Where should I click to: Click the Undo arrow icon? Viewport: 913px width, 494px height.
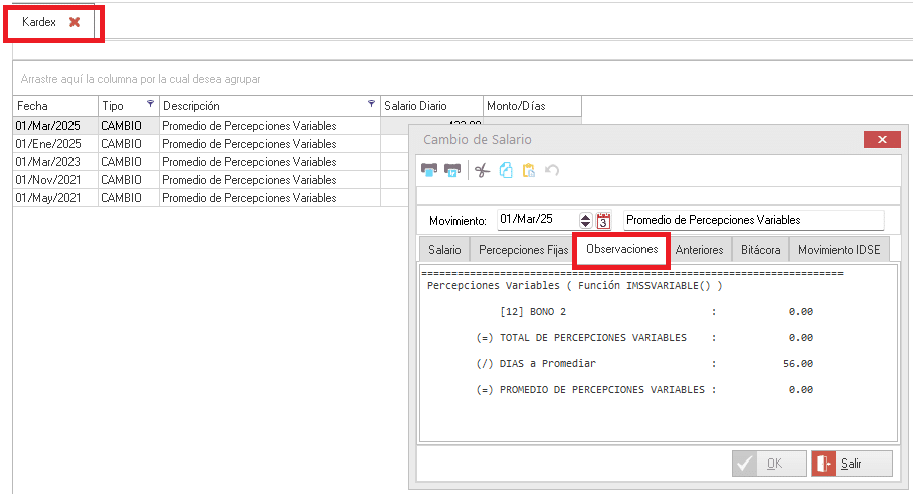coord(552,170)
